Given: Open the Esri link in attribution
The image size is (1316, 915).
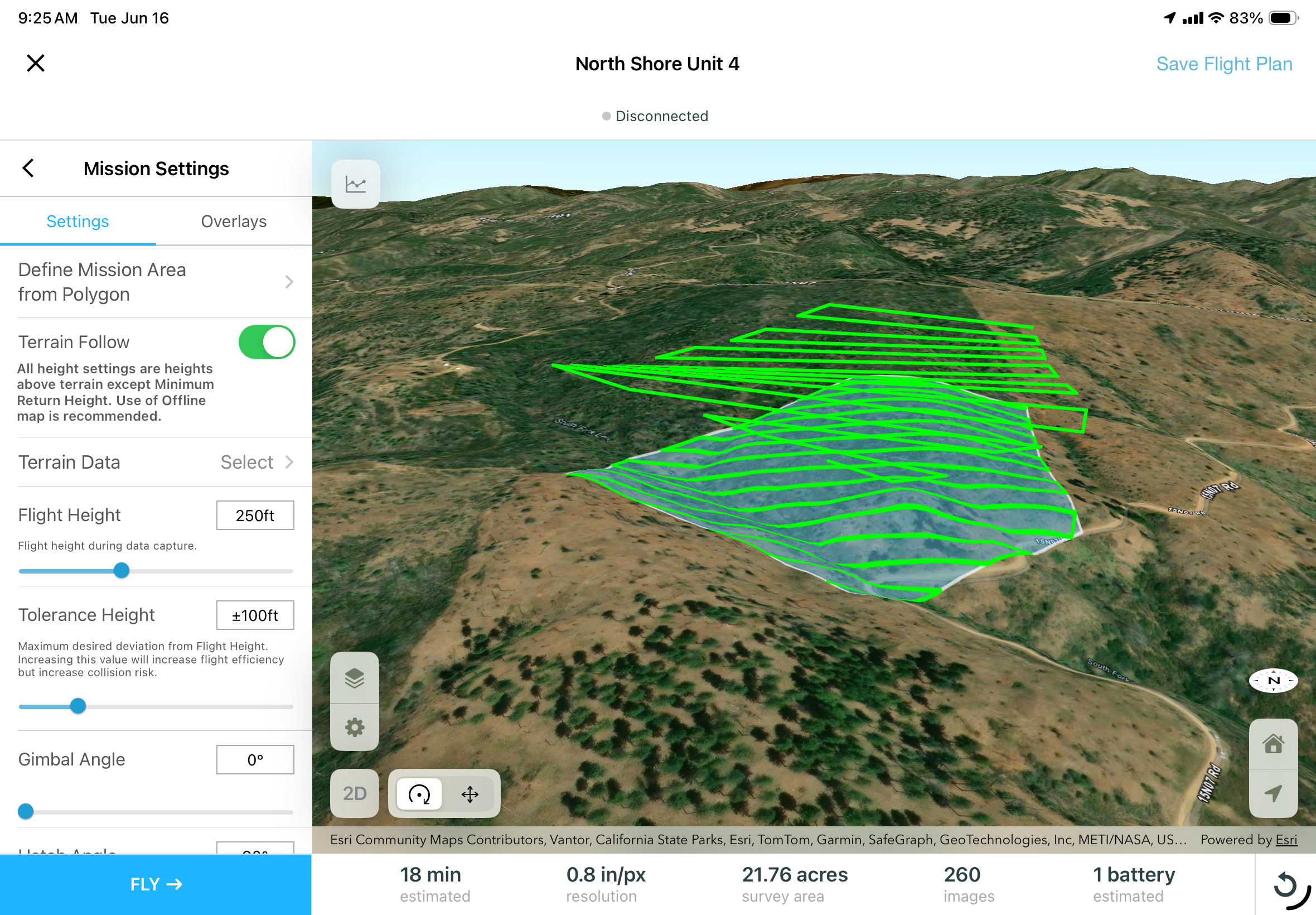Looking at the screenshot, I should point(1286,839).
